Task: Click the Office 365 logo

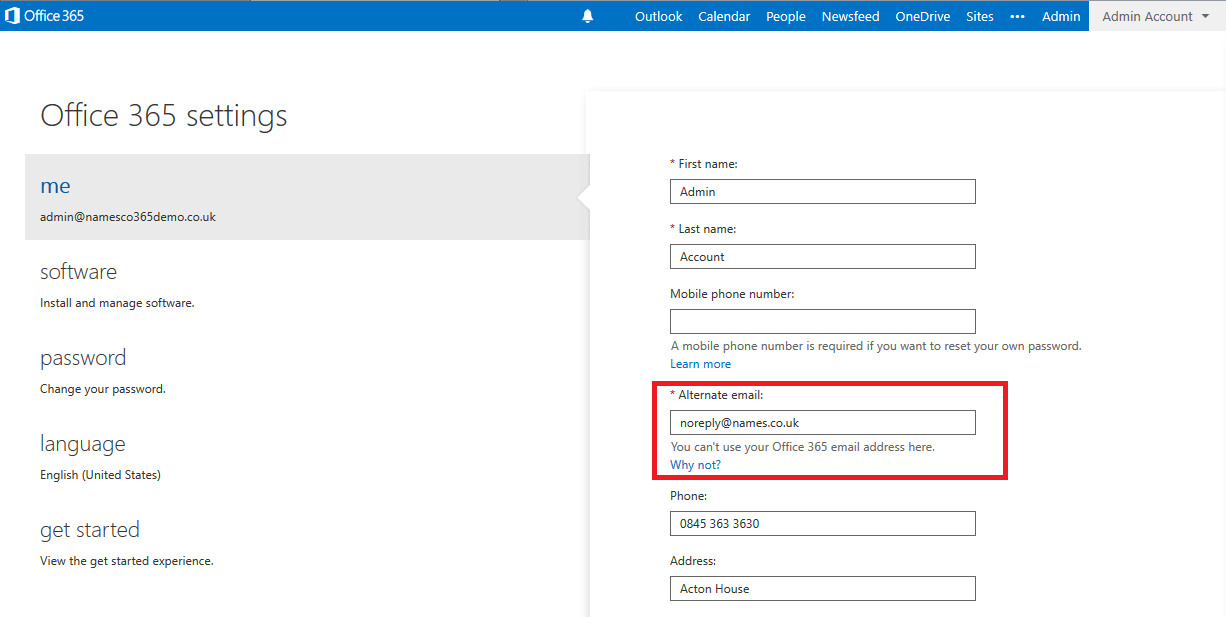Action: (x=45, y=16)
